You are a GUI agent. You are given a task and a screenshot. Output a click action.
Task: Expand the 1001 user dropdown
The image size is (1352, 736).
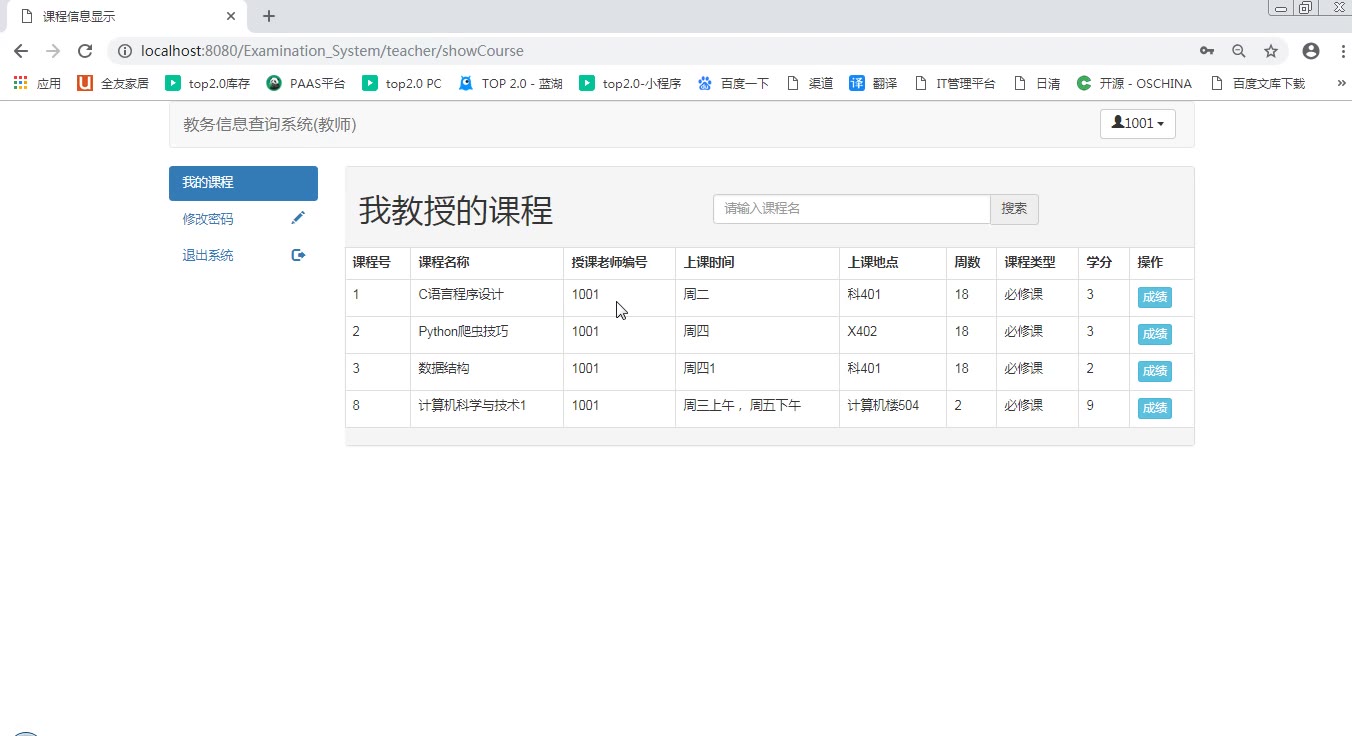coord(1137,124)
